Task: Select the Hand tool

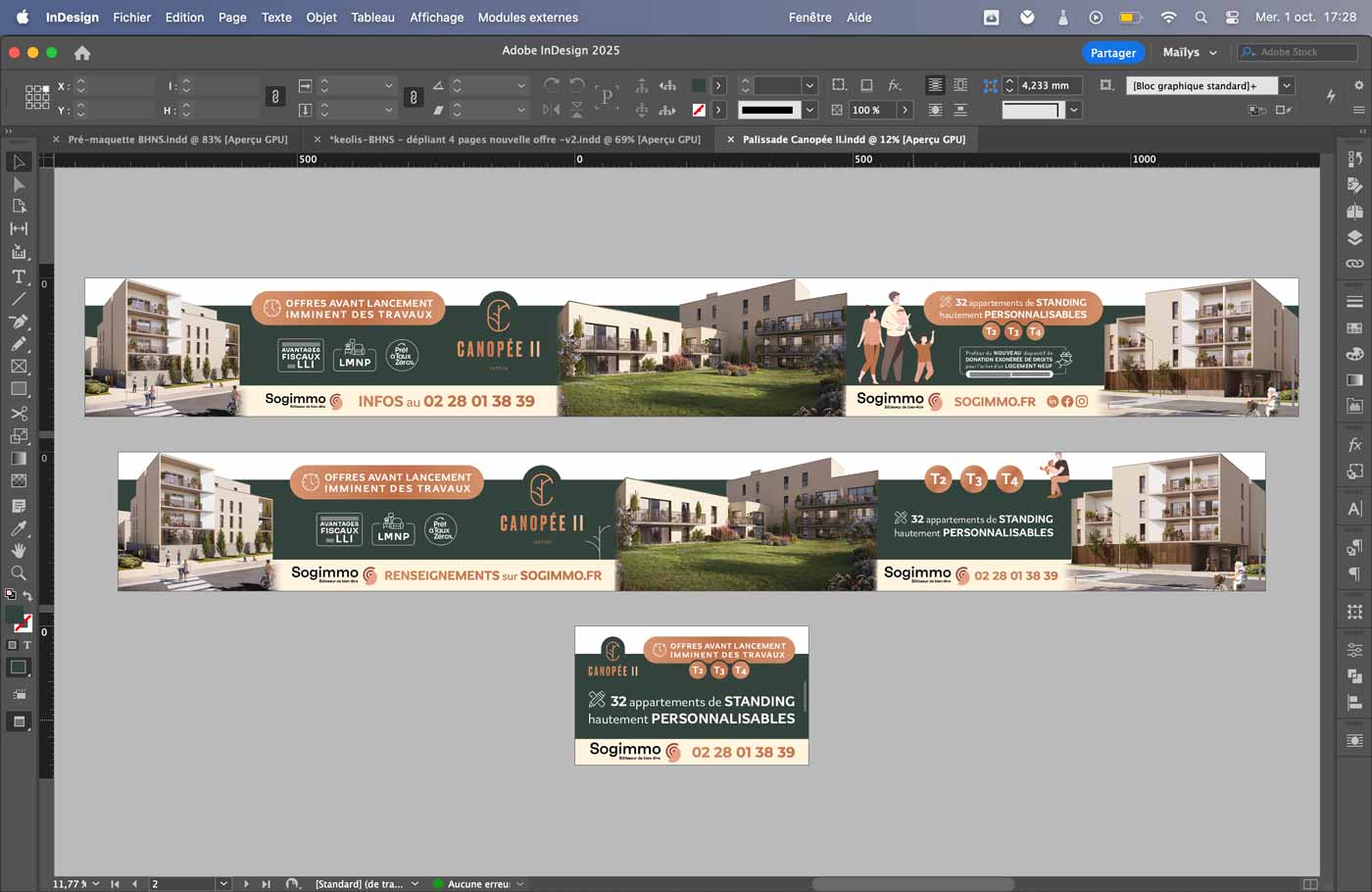Action: point(19,551)
